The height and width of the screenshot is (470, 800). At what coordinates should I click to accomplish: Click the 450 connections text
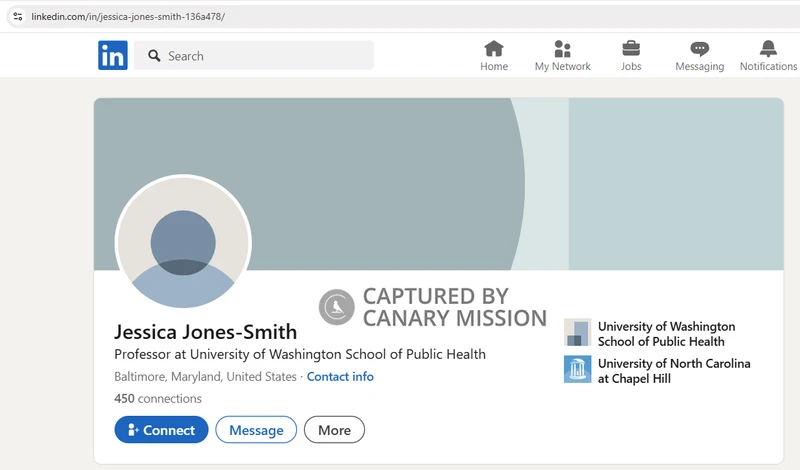click(158, 399)
